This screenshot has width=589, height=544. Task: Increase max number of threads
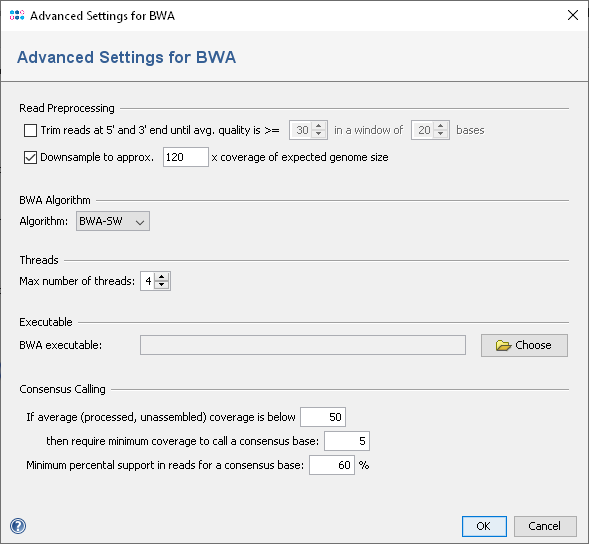(162, 277)
